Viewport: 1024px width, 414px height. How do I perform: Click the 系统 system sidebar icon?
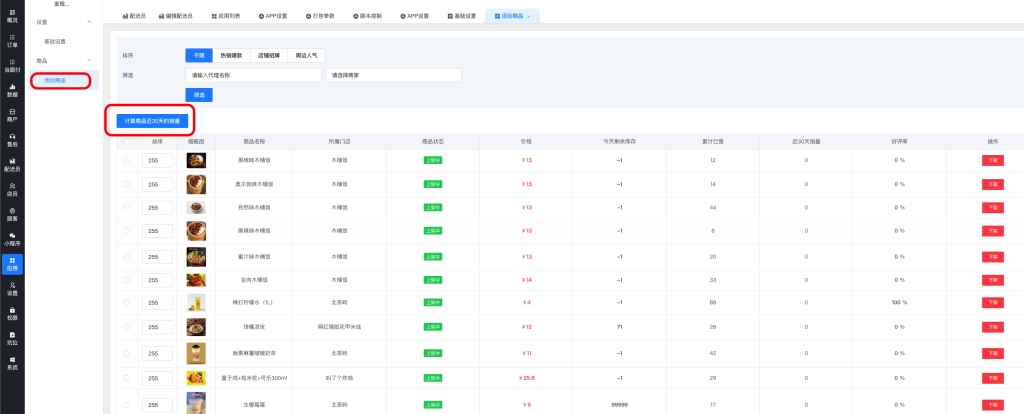tap(12, 362)
